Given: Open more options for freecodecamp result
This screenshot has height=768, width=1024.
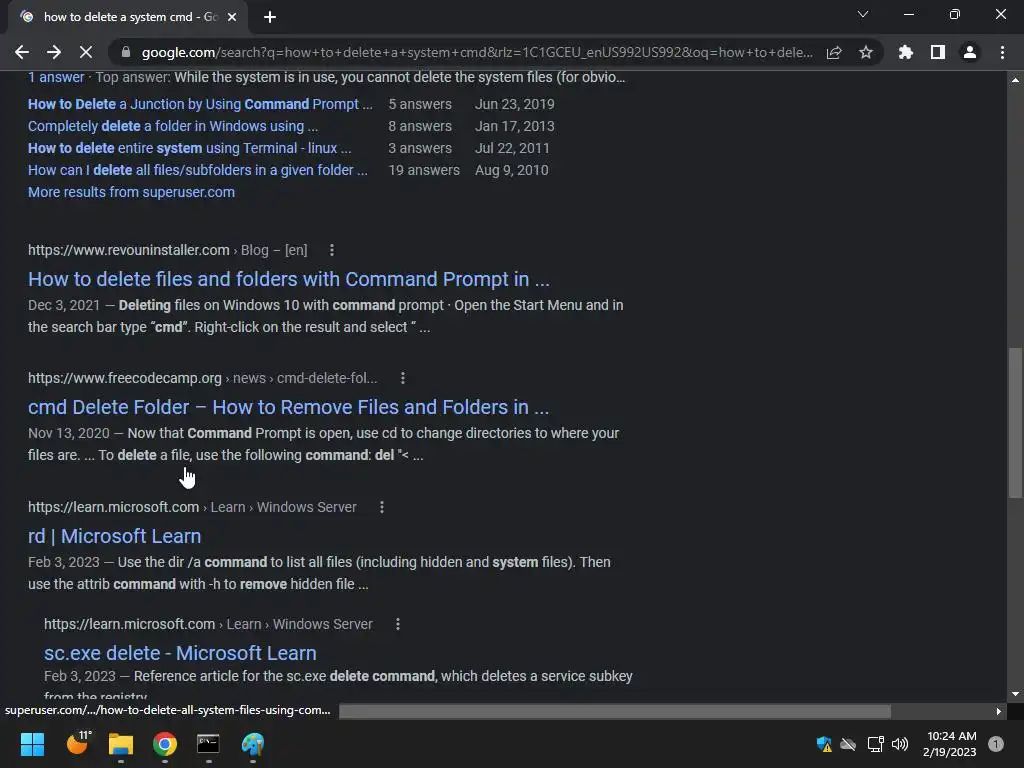Looking at the screenshot, I should click(403, 378).
